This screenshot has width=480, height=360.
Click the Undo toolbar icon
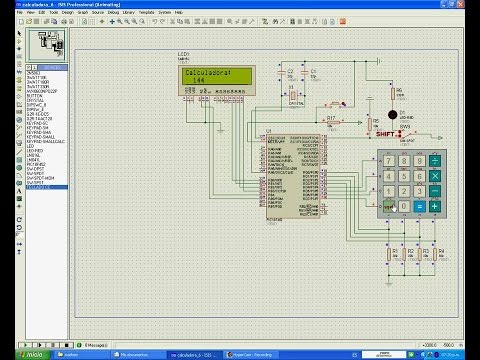coord(154,22)
